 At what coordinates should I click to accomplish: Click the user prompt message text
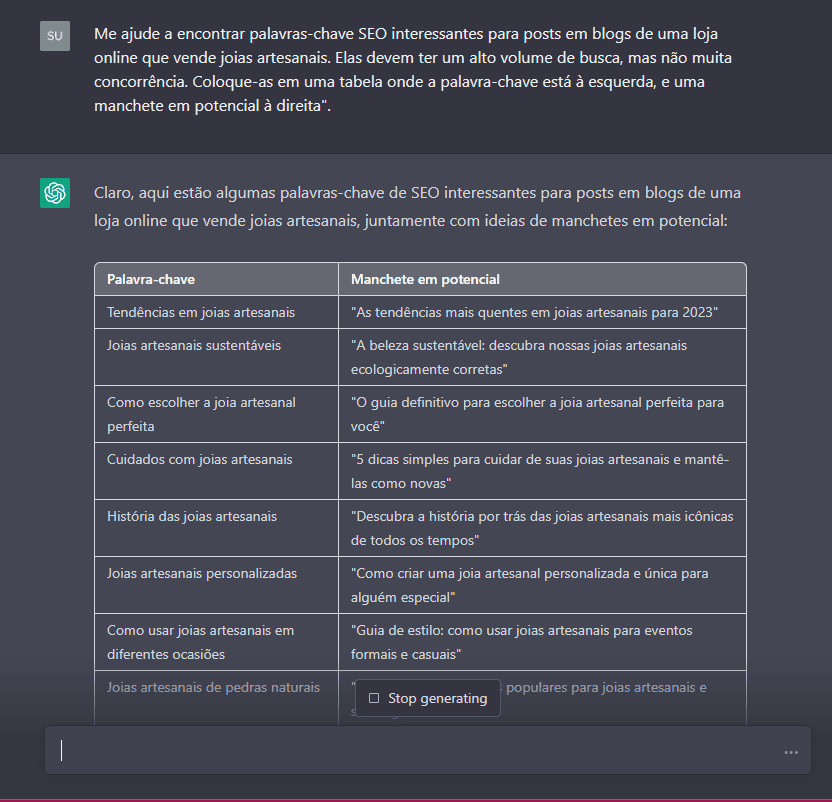pyautogui.click(x=413, y=70)
